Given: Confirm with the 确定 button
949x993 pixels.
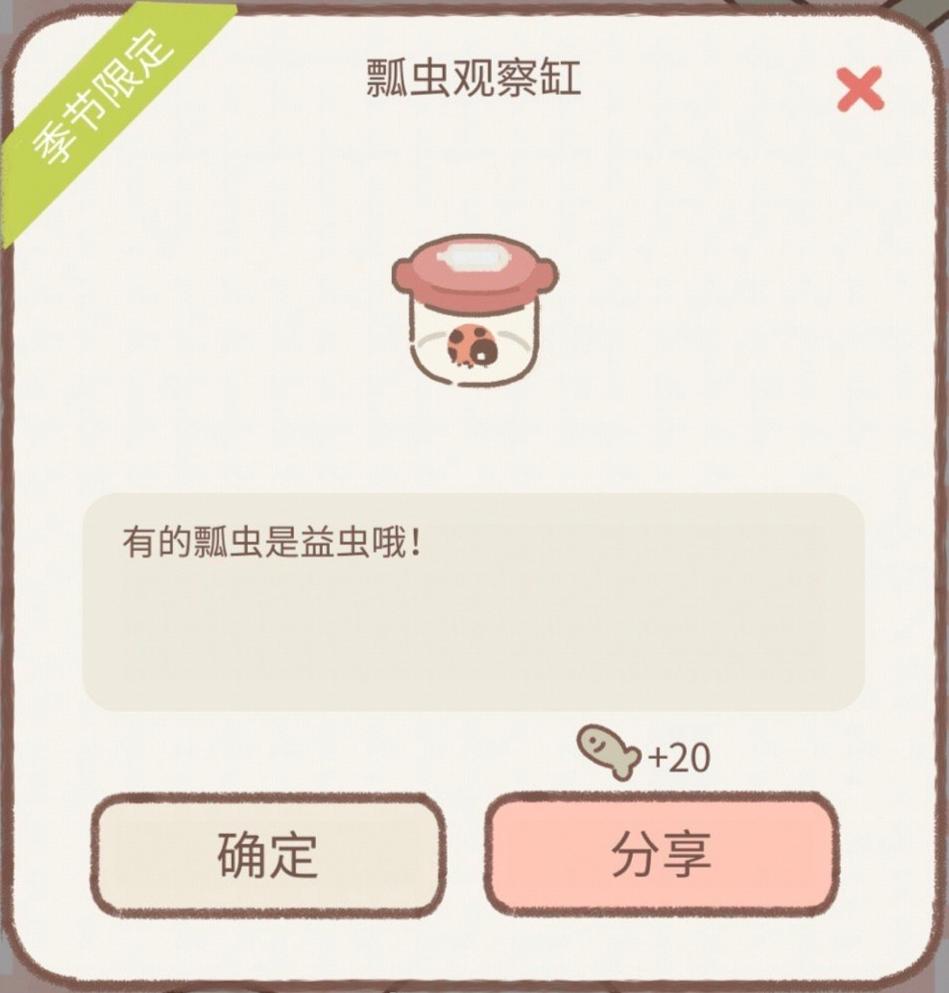Looking at the screenshot, I should point(267,854).
